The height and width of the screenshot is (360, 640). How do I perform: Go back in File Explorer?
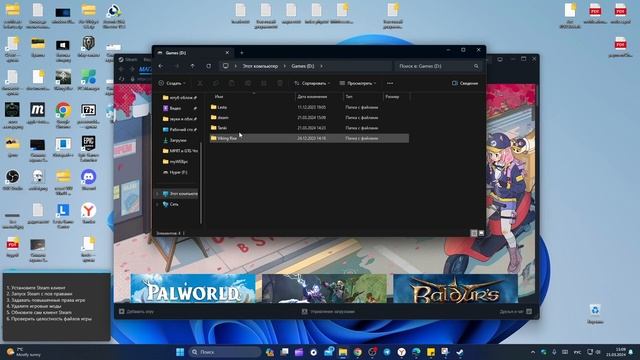tap(161, 66)
